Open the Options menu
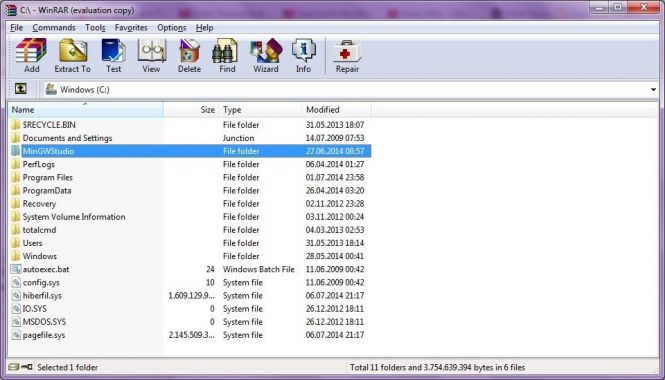Screen dimensions: 665x380 [x=172, y=28]
